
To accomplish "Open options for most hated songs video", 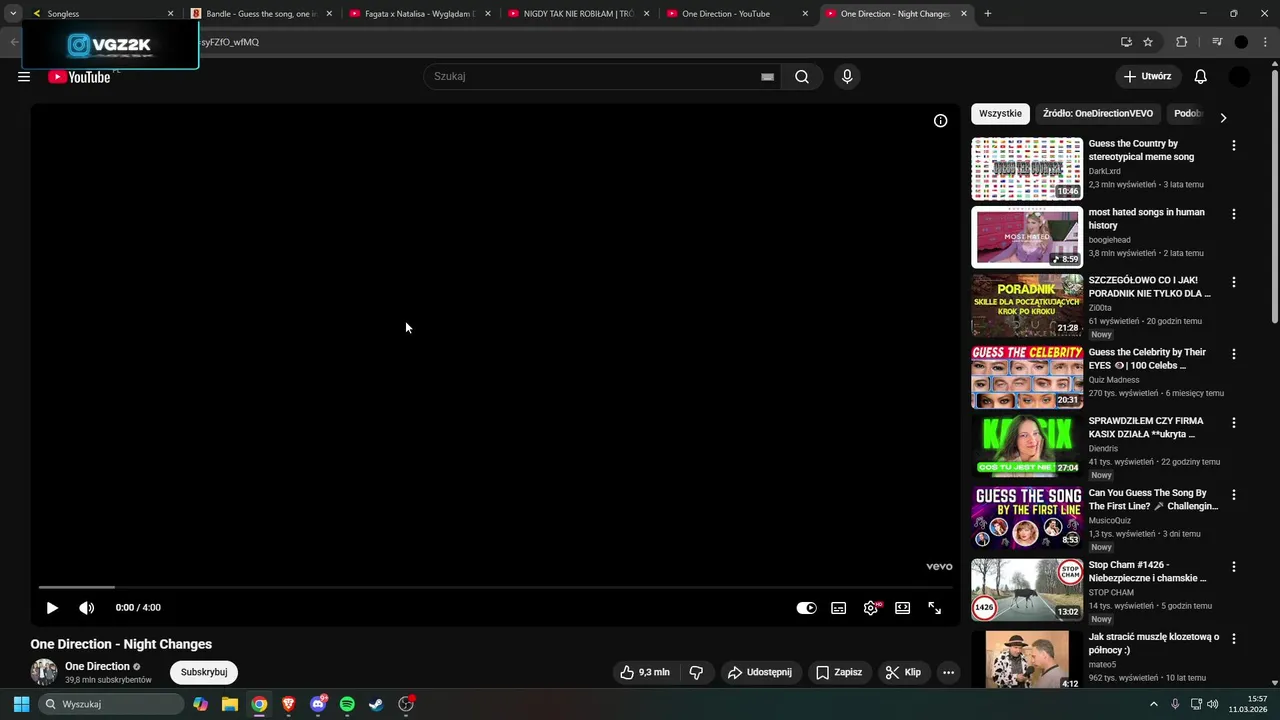I will click(1233, 214).
